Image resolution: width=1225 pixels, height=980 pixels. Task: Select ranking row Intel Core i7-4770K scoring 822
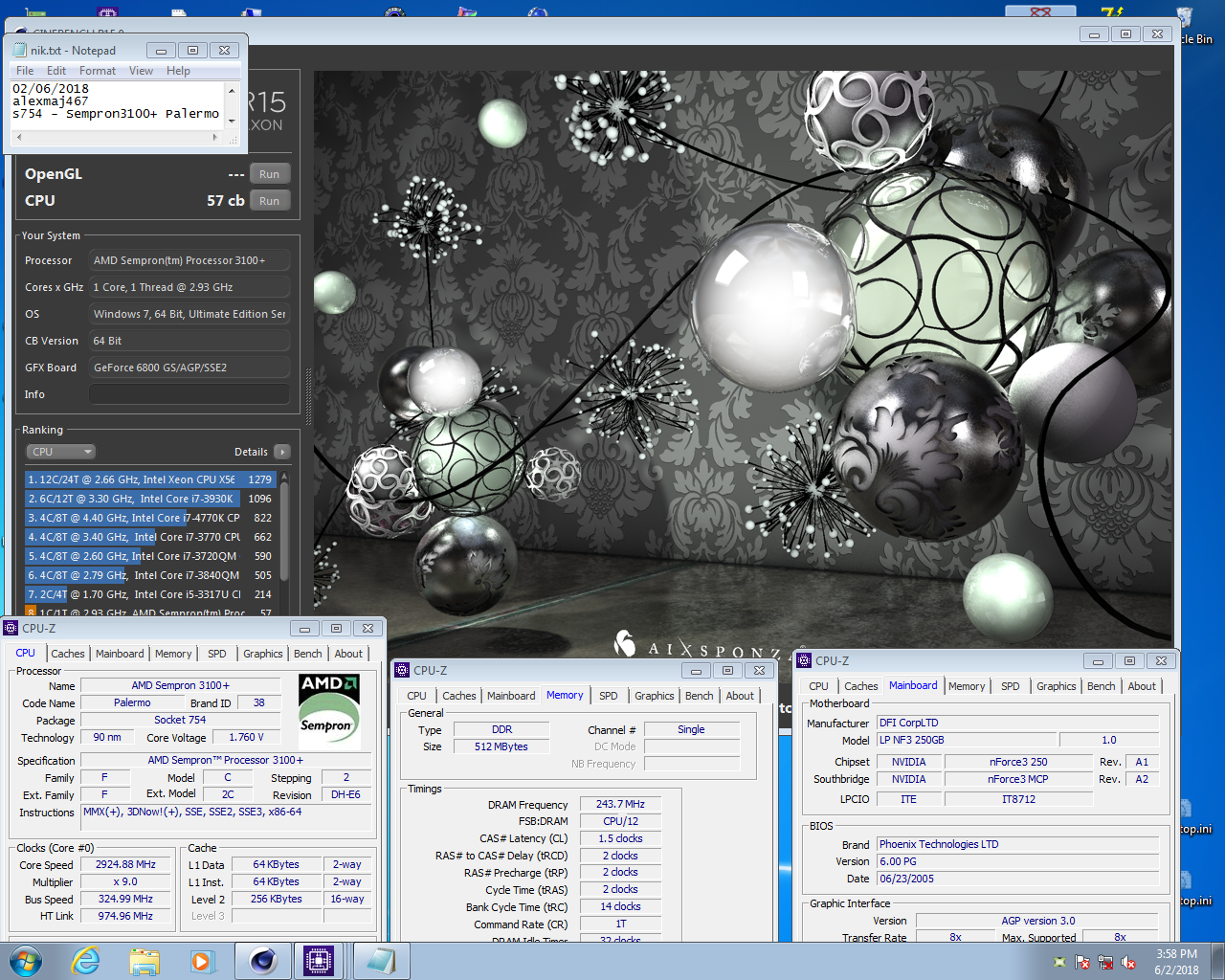150,518
